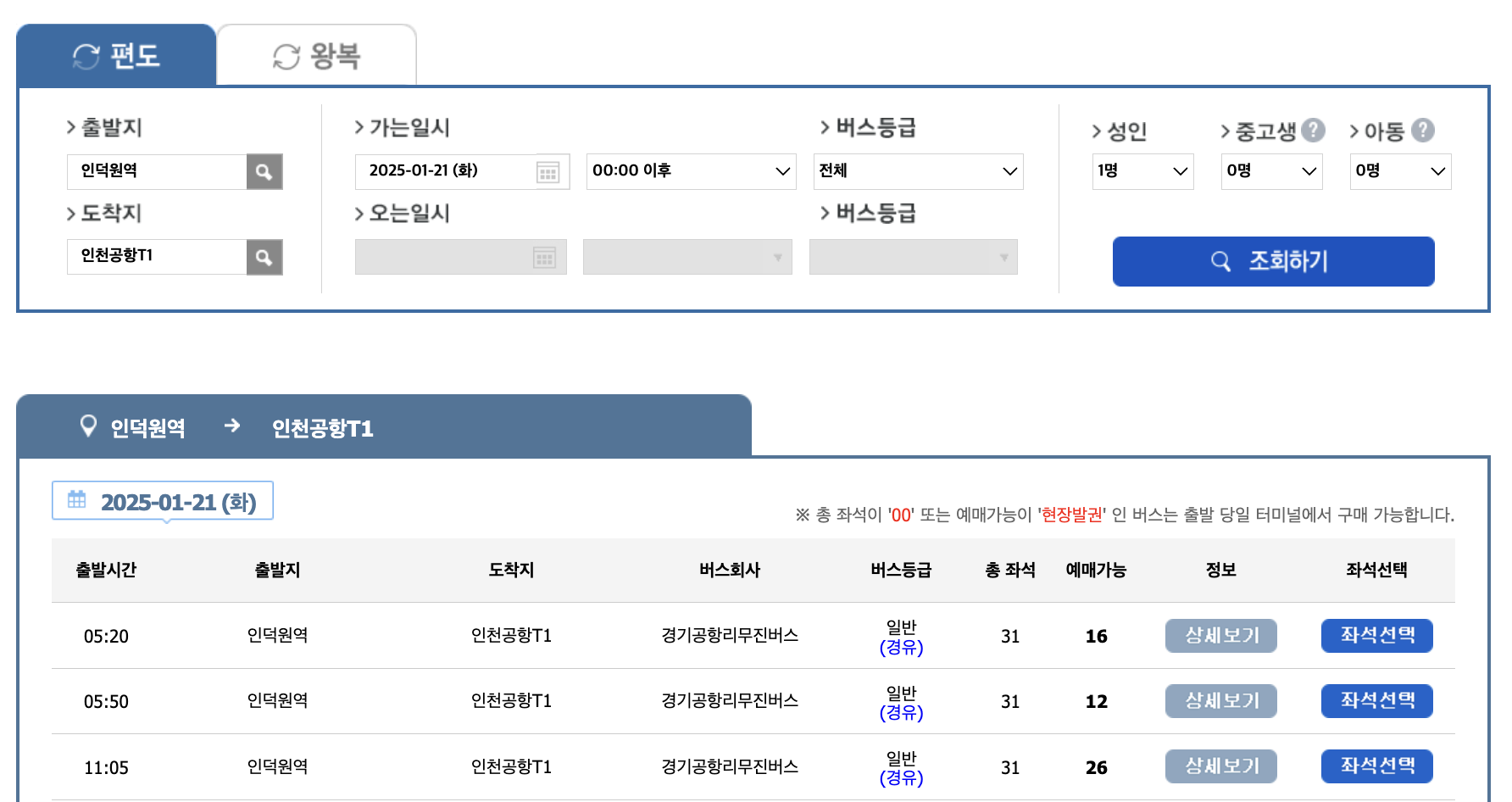Screen dimensions: 1512x802
Task: Open the 아동 count dropdown
Action: (1399, 170)
